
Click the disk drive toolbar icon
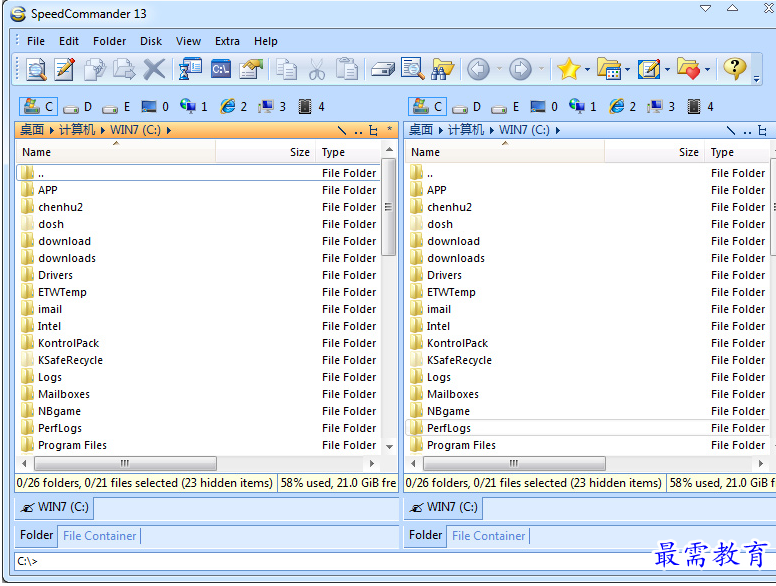[x=382, y=69]
